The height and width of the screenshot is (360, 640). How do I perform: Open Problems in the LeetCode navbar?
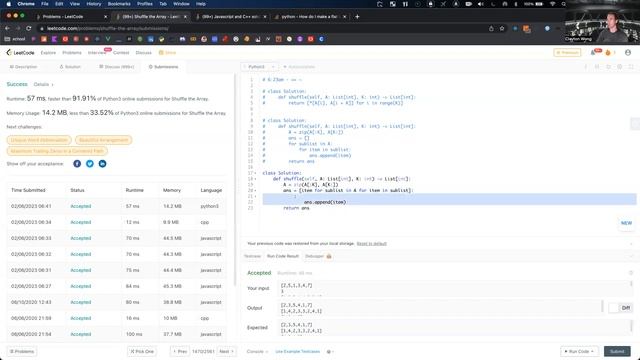pos(72,53)
